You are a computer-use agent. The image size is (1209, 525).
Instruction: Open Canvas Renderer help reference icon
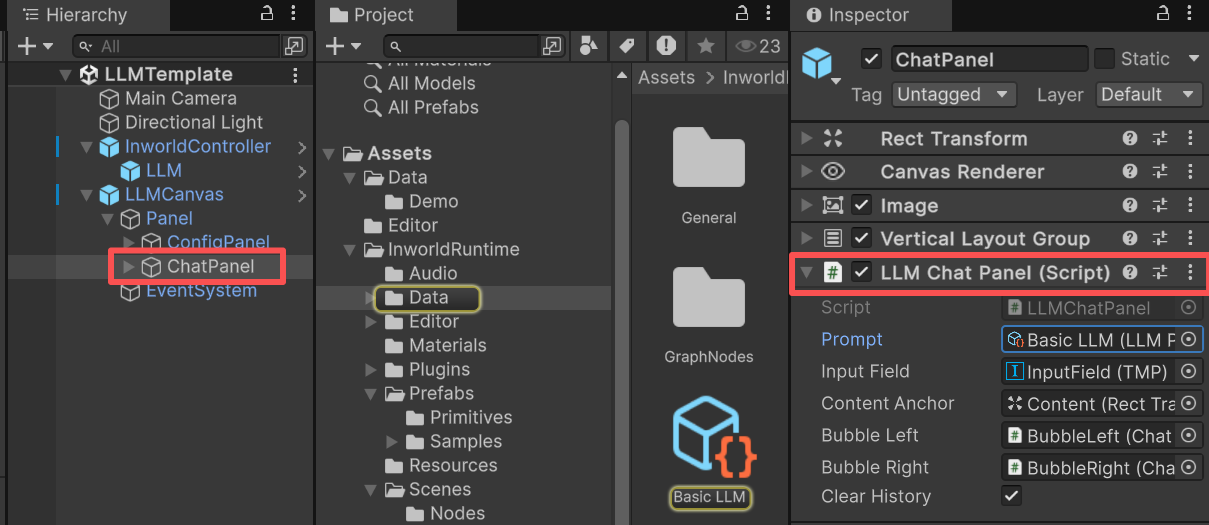coord(1130,172)
